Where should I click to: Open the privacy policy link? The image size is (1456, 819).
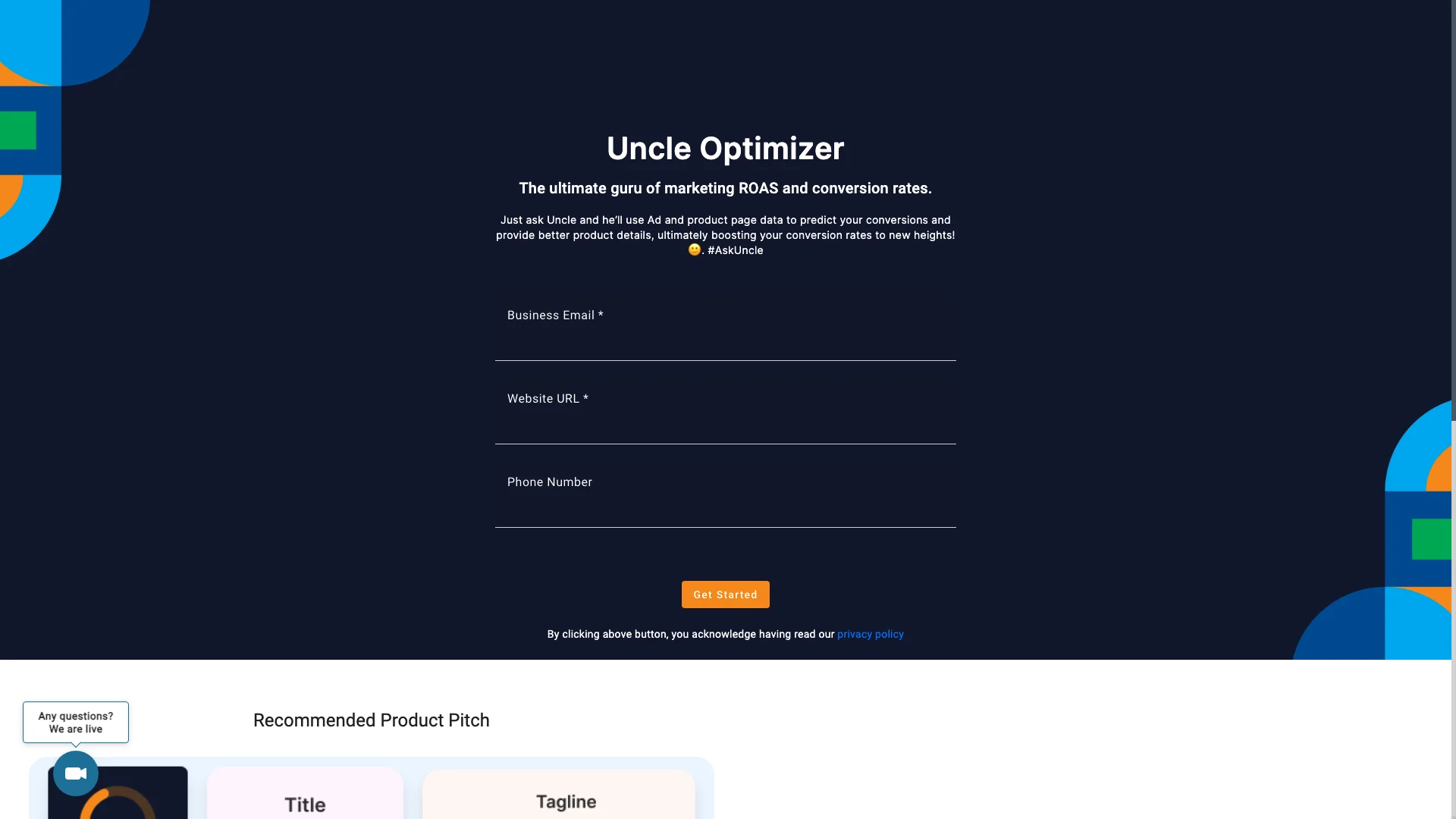tap(870, 634)
